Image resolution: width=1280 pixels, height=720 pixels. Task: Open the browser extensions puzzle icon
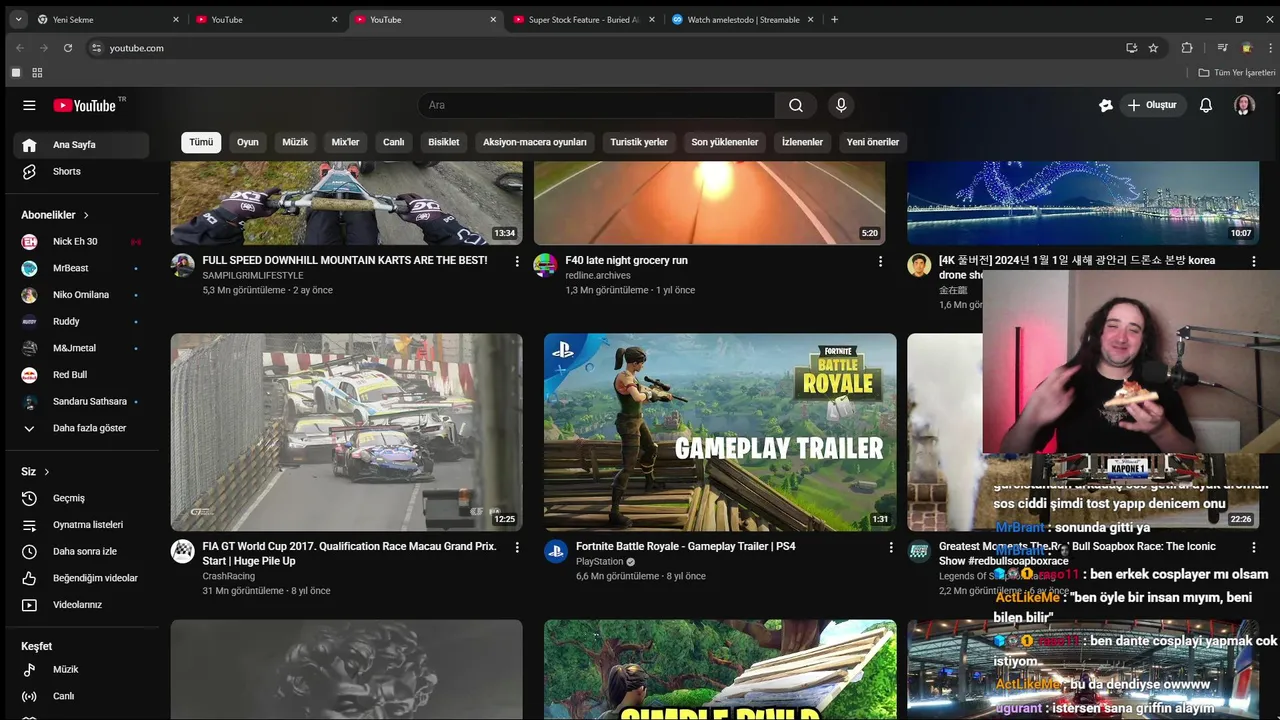1187,48
